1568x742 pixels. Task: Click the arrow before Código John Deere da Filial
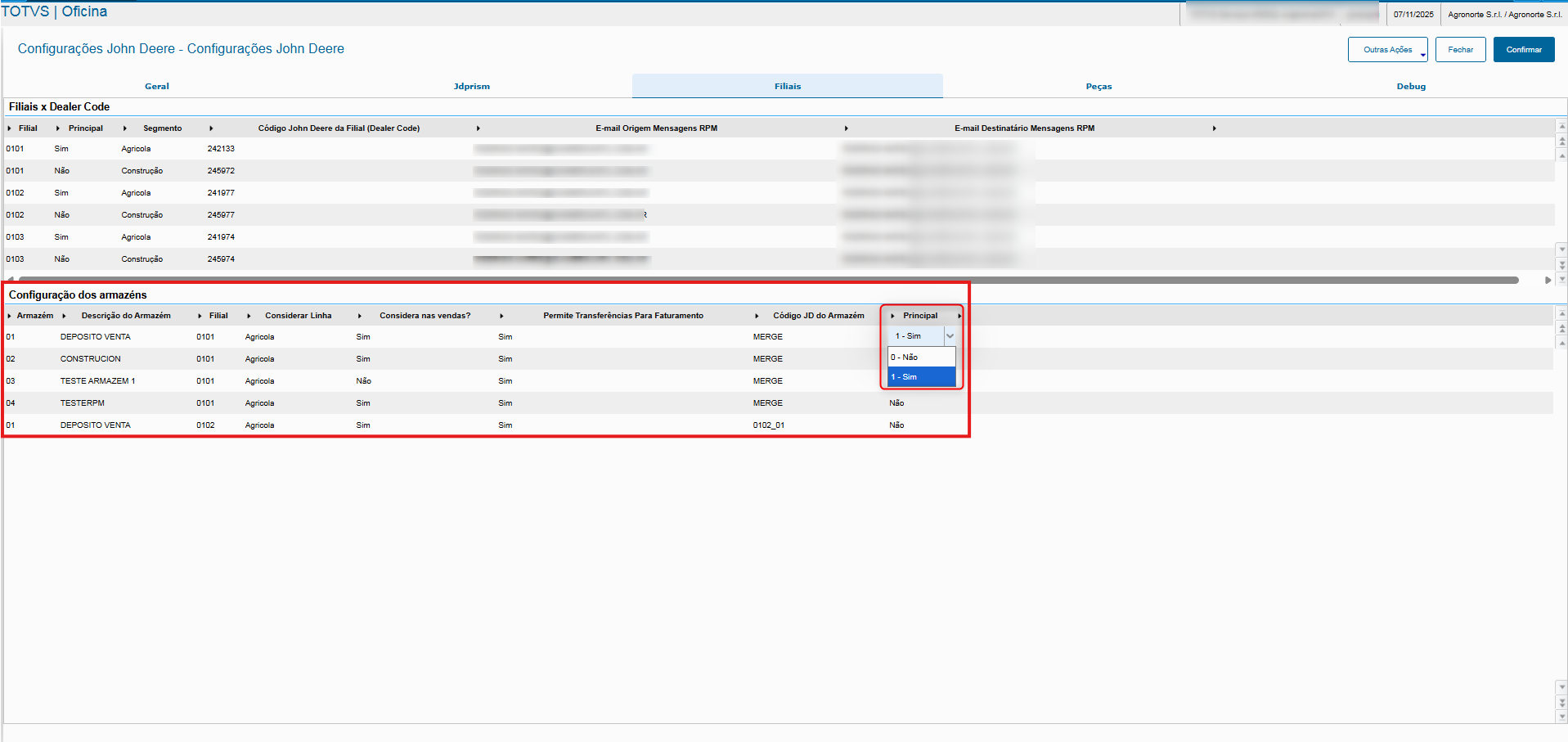pos(211,128)
